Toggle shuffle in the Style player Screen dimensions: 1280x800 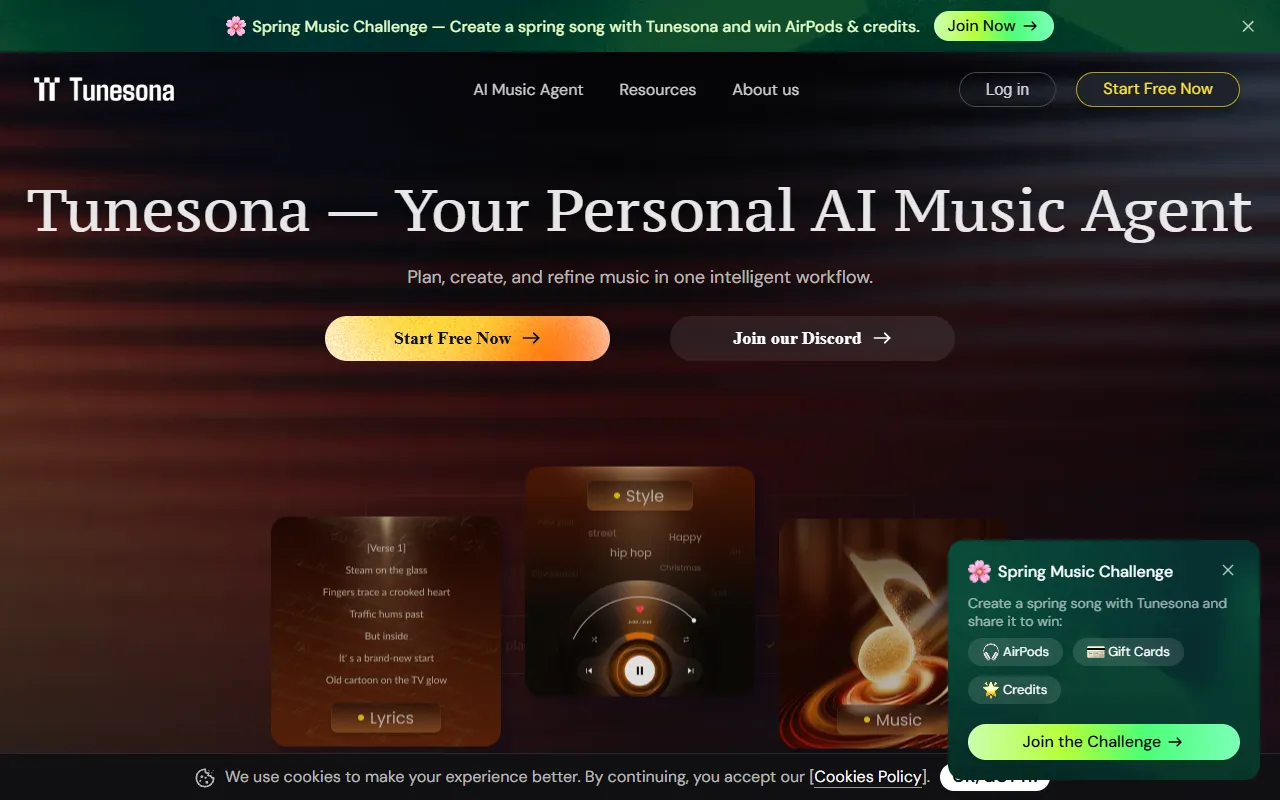[595, 639]
